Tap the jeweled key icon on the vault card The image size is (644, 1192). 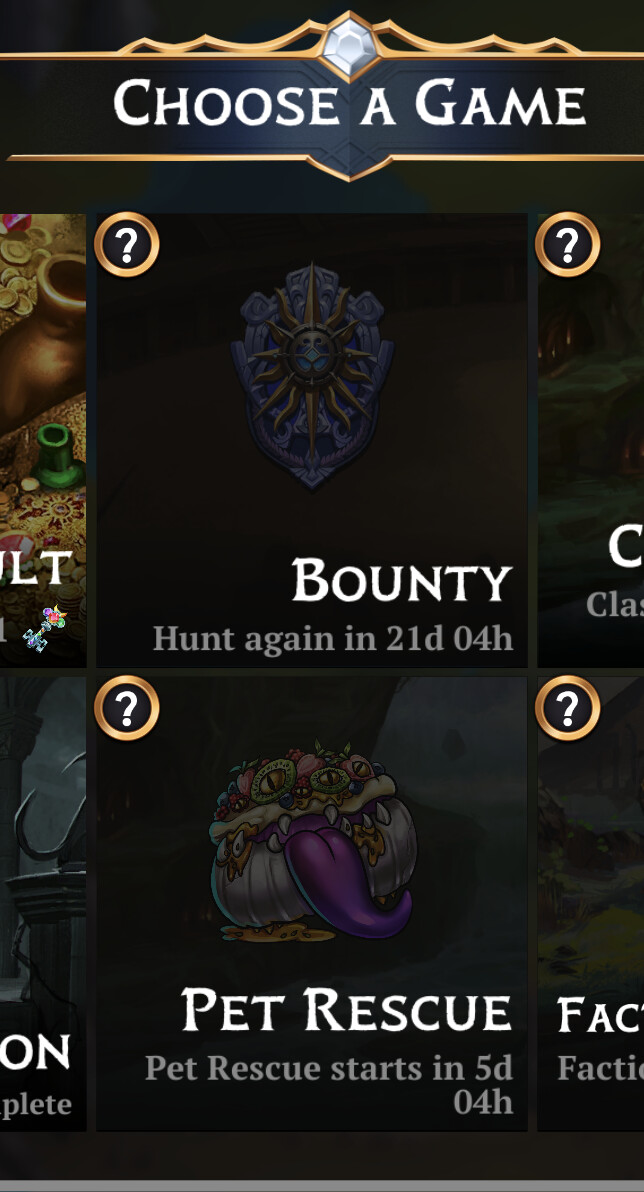pos(44,628)
